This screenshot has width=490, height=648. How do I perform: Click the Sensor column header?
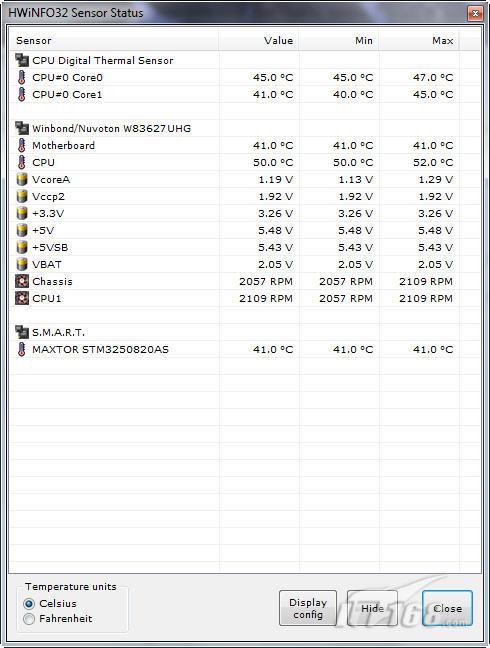[114, 40]
